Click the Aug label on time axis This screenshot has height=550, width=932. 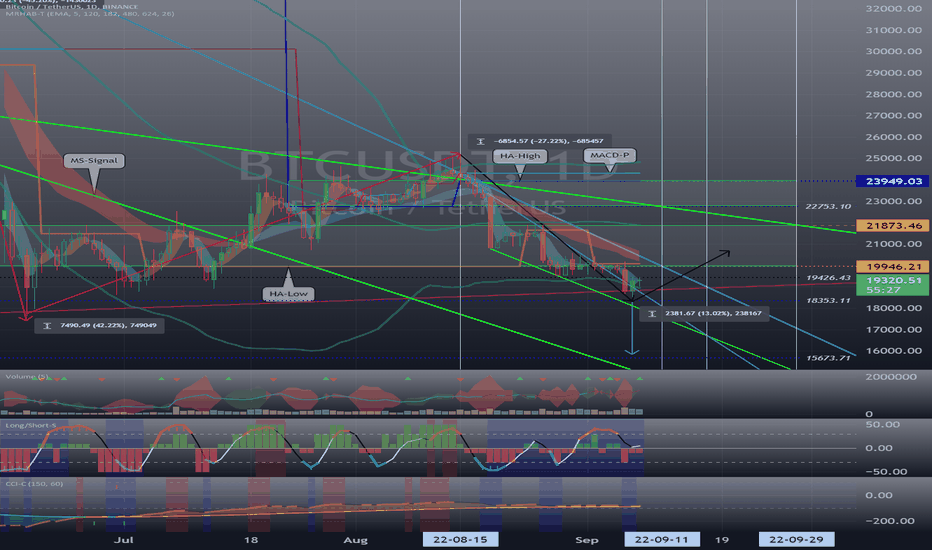pyautogui.click(x=355, y=540)
